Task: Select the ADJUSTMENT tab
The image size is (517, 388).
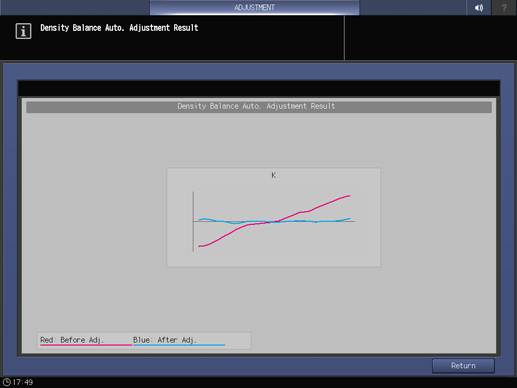Action: pyautogui.click(x=254, y=7)
